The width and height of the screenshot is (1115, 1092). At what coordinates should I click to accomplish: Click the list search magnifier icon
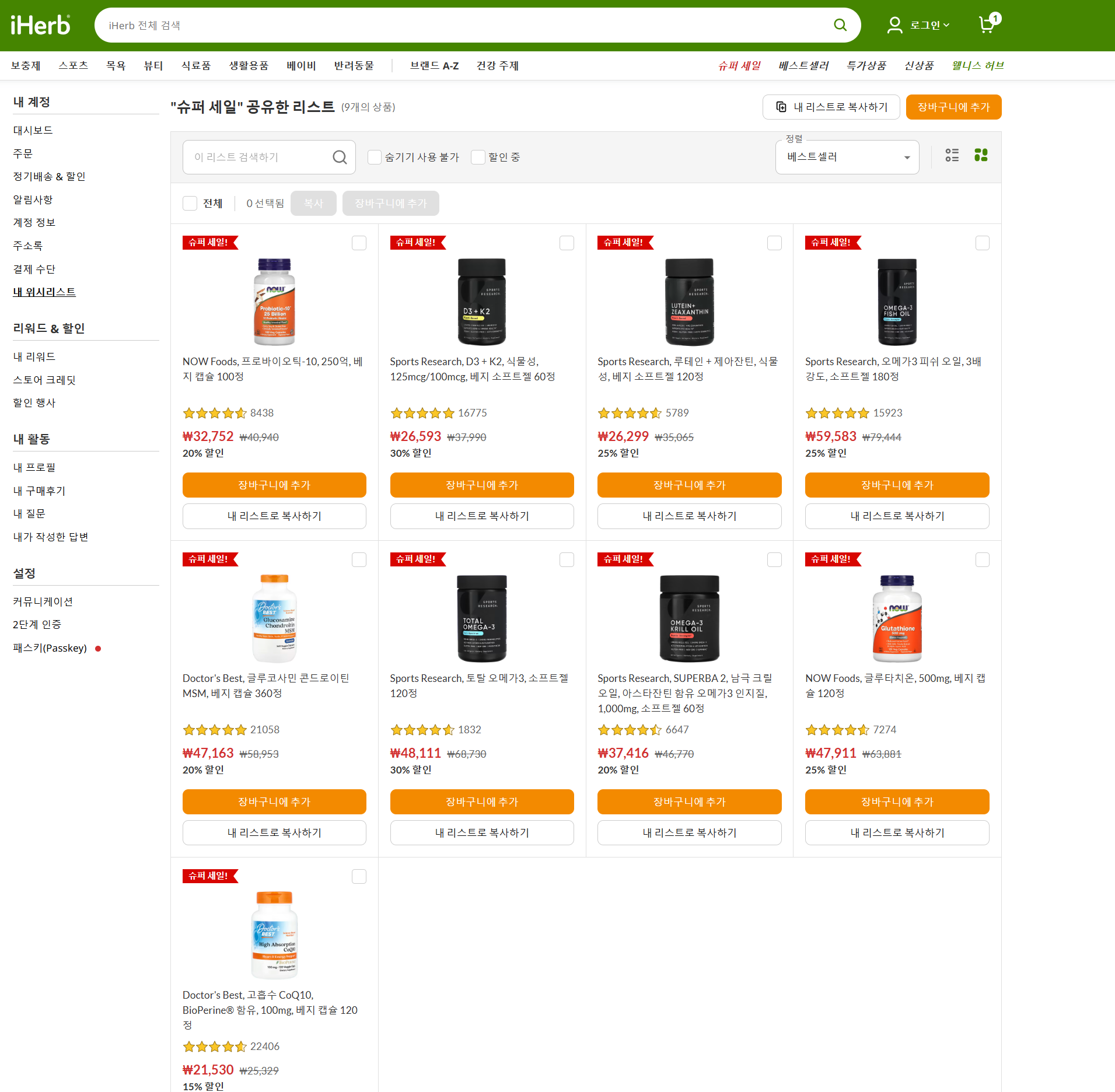coord(340,157)
